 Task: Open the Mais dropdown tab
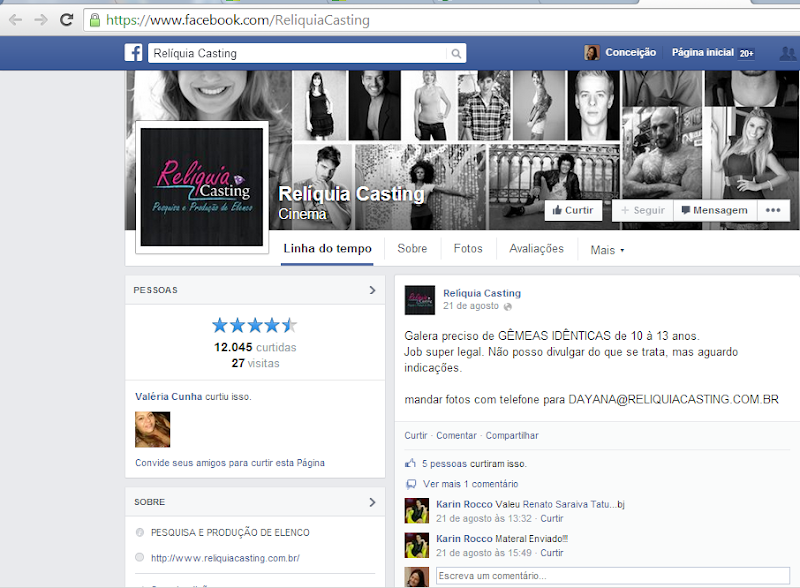tap(607, 250)
